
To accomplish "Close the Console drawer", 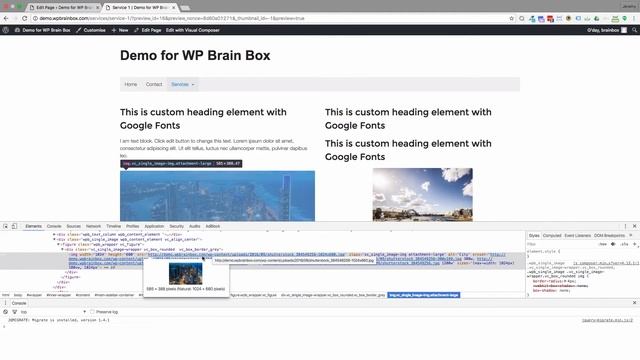I will (634, 303).
